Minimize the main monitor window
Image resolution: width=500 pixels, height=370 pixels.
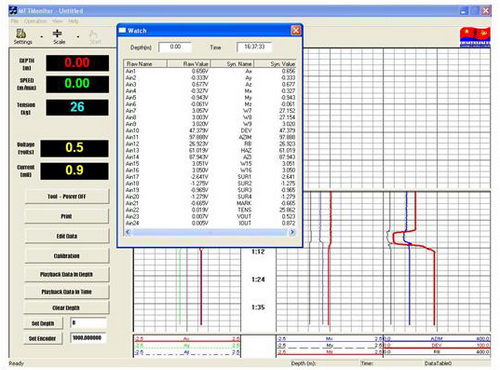click(464, 11)
